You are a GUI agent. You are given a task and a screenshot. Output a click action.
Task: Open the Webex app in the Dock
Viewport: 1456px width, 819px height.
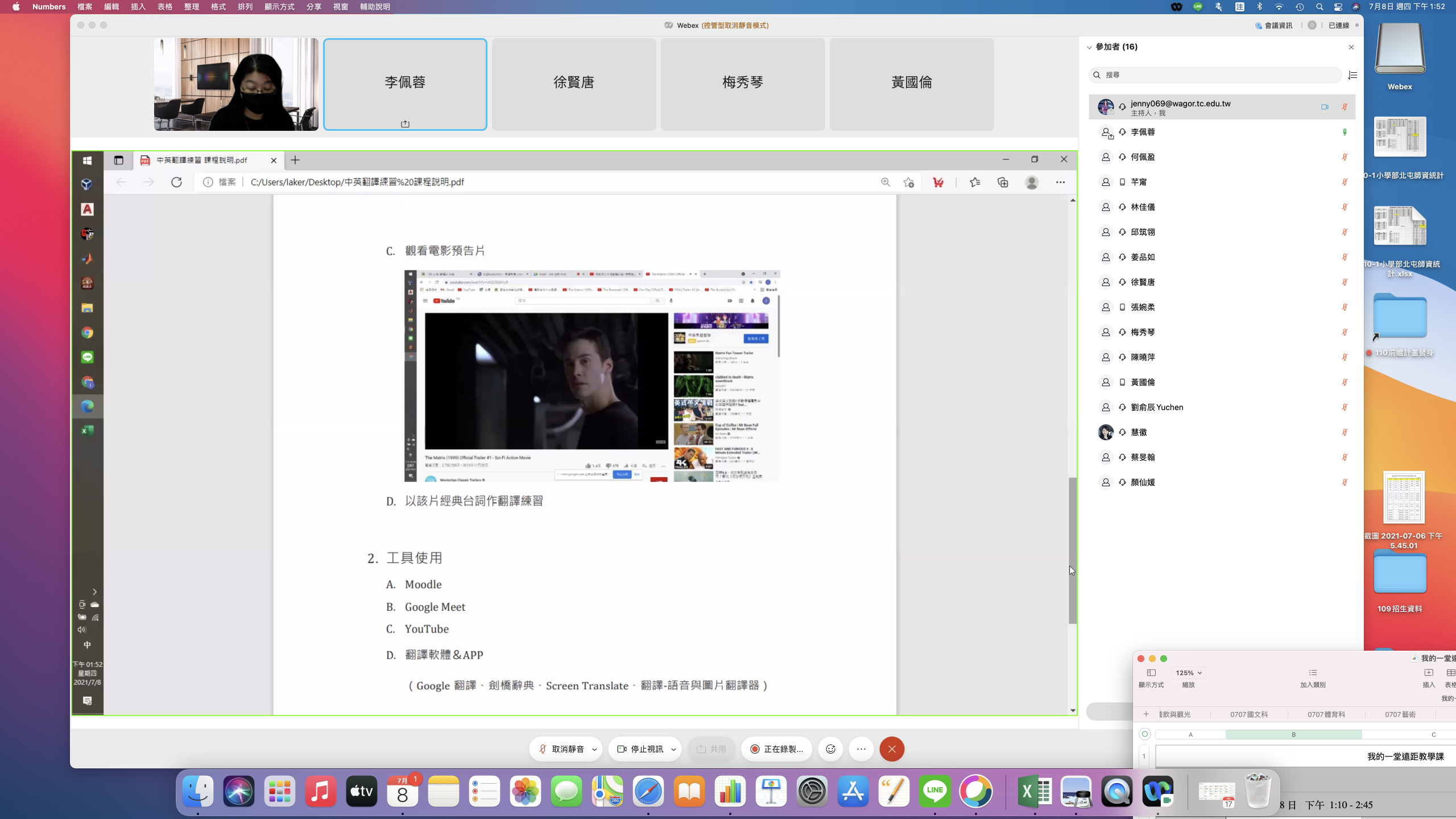(1157, 791)
